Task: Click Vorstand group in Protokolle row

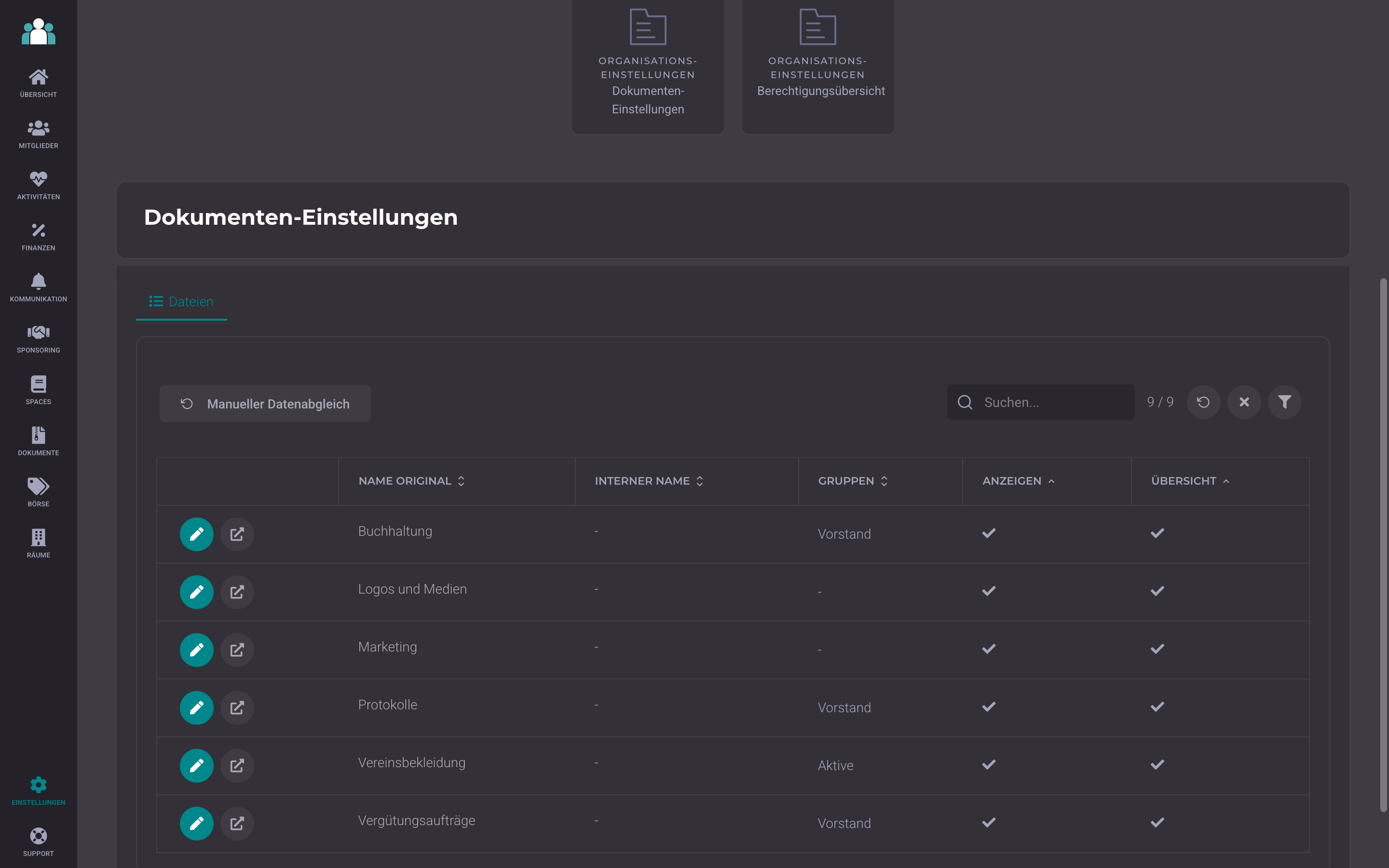Action: pyautogui.click(x=844, y=708)
